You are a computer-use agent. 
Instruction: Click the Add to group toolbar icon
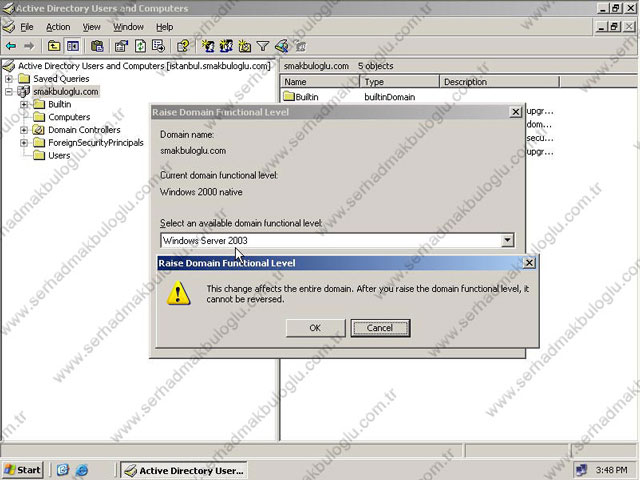301,47
